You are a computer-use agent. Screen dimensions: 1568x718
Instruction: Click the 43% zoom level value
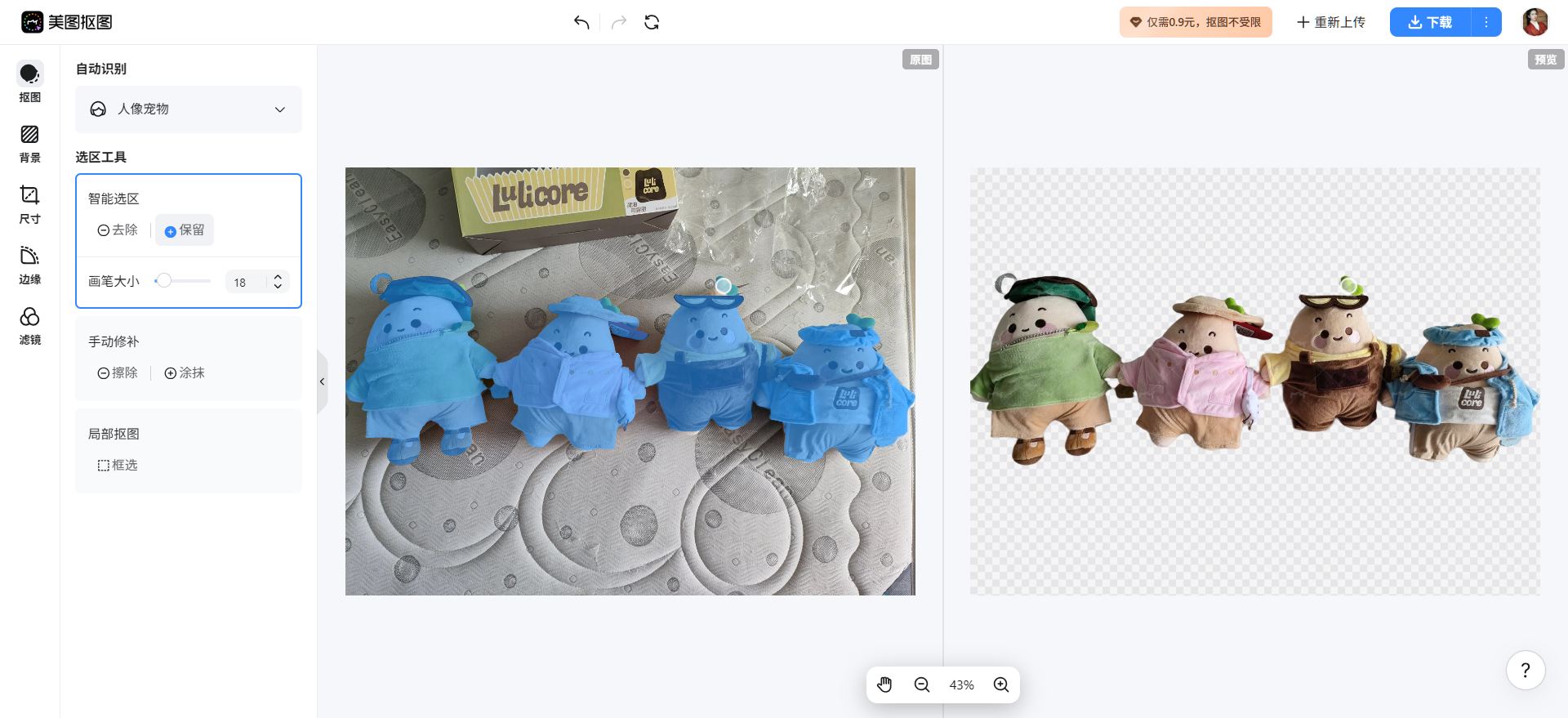click(961, 685)
